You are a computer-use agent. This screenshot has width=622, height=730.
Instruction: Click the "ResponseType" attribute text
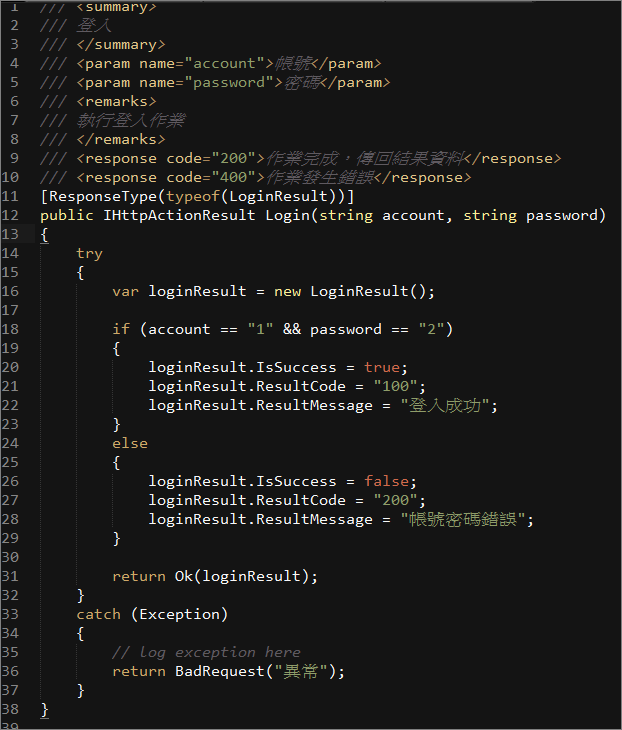(x=103, y=197)
